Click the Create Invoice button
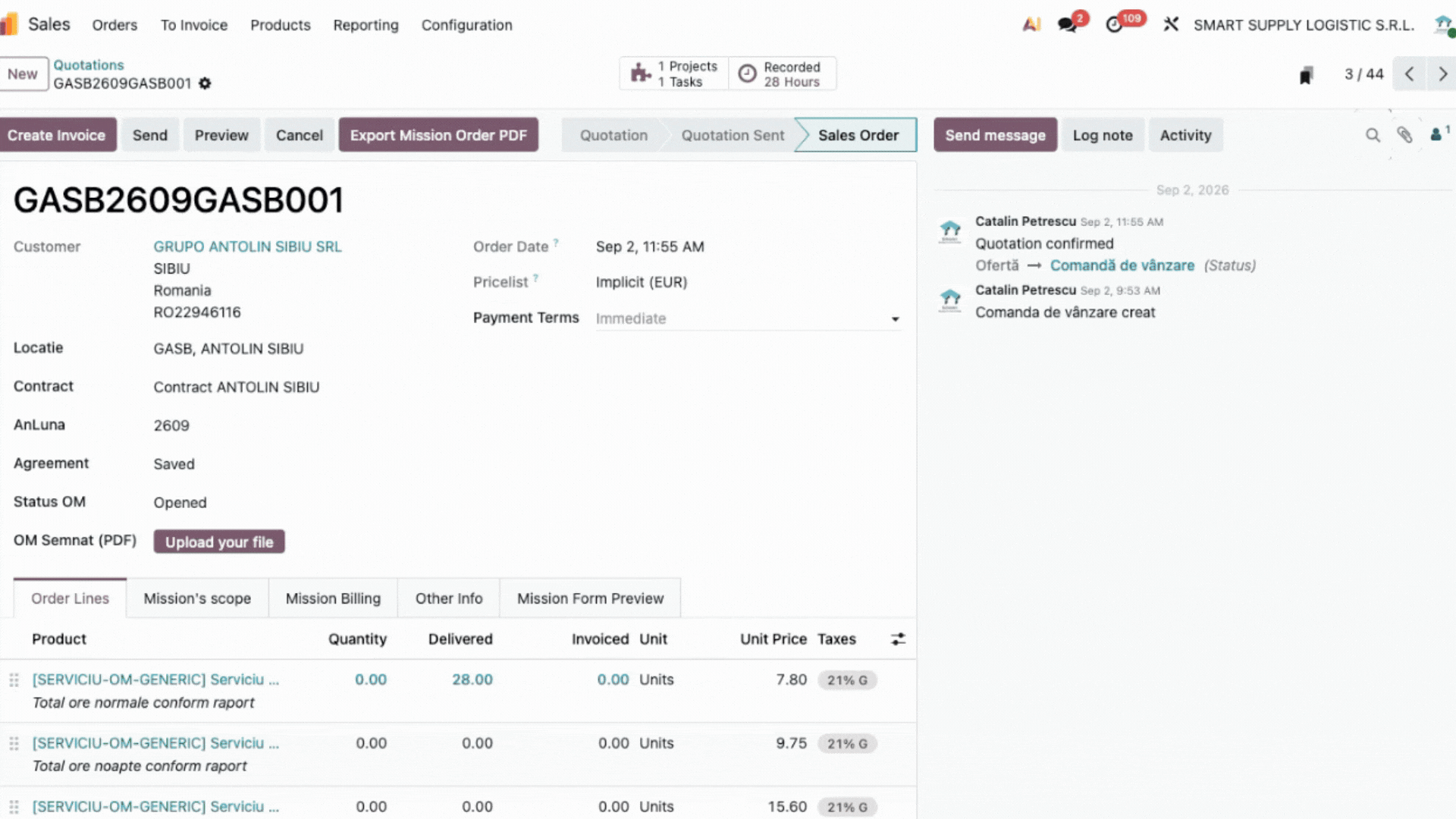The height and width of the screenshot is (819, 1456). coord(57,135)
